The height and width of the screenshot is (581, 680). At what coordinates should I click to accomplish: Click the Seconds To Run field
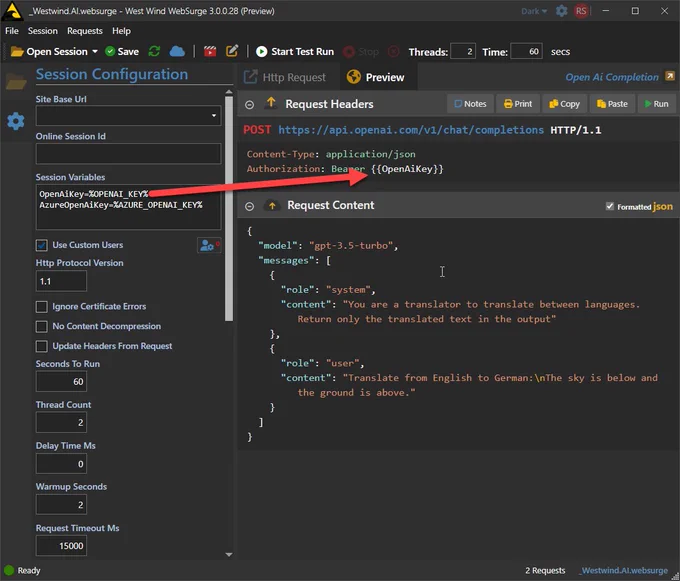(x=61, y=382)
